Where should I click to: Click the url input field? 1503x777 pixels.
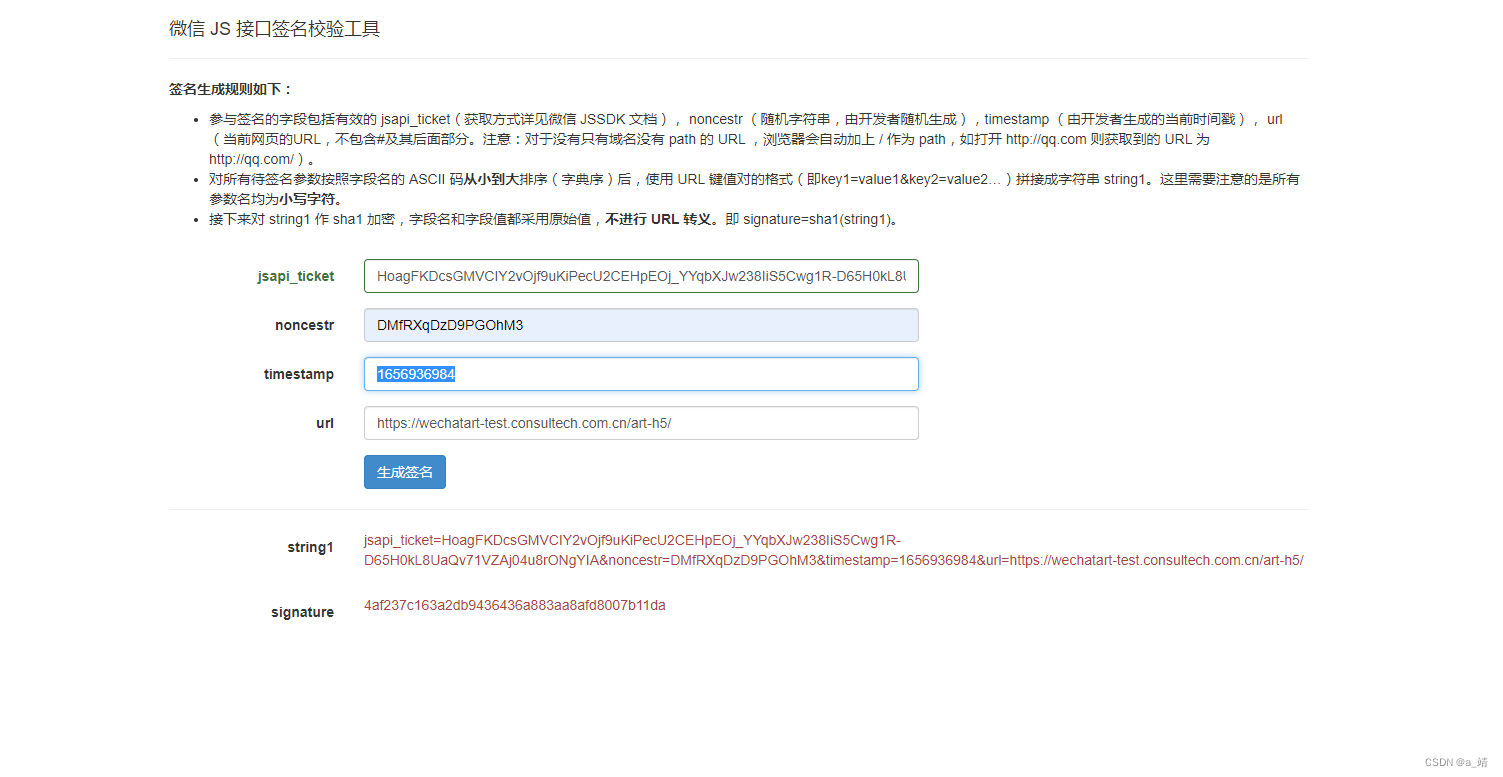640,422
